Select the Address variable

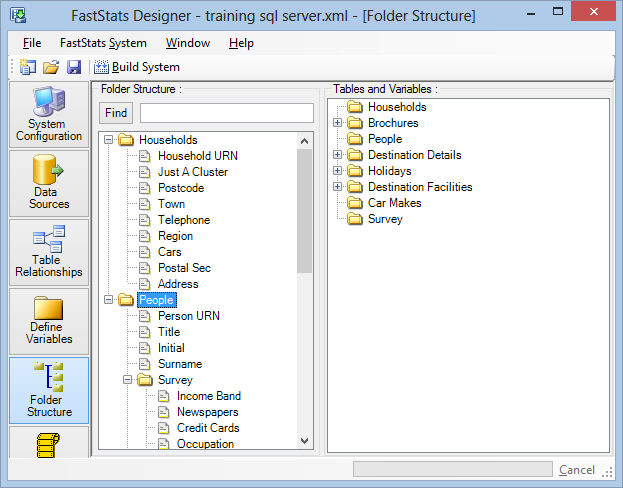click(178, 284)
